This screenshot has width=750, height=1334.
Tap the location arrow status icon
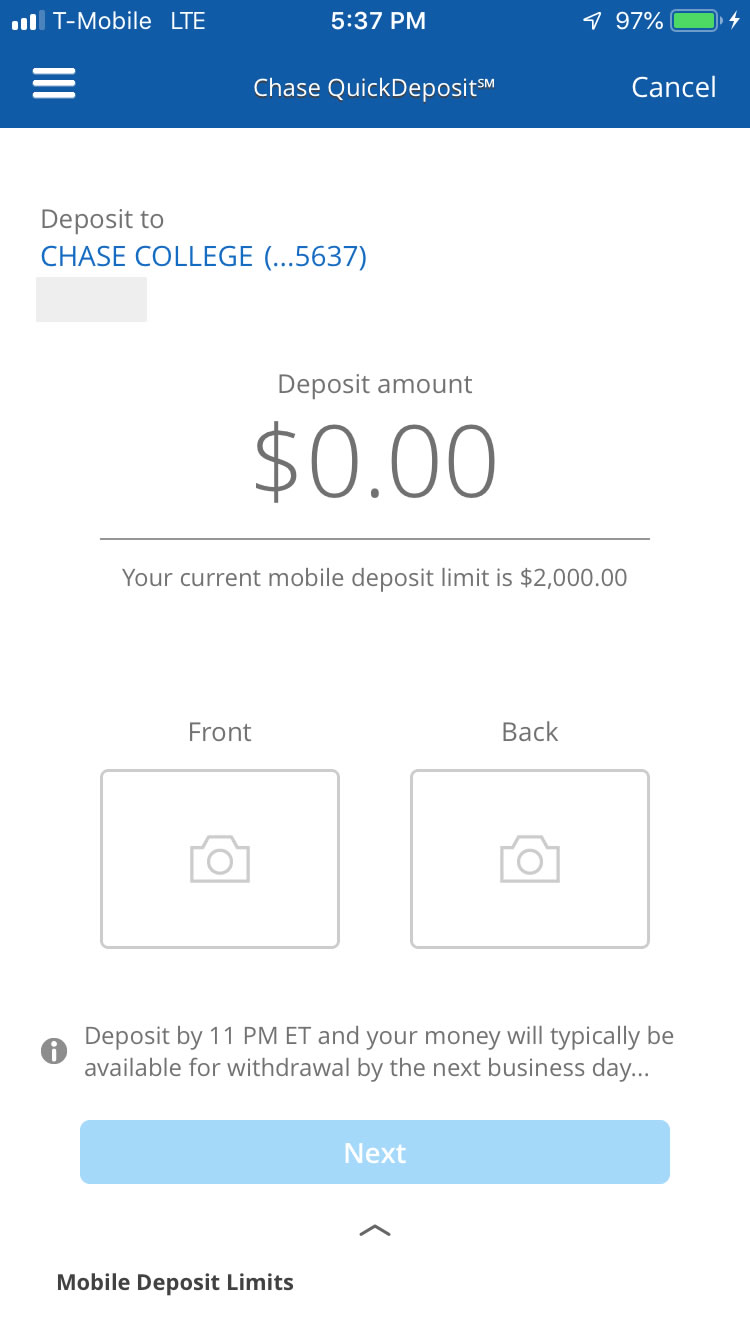coord(593,21)
